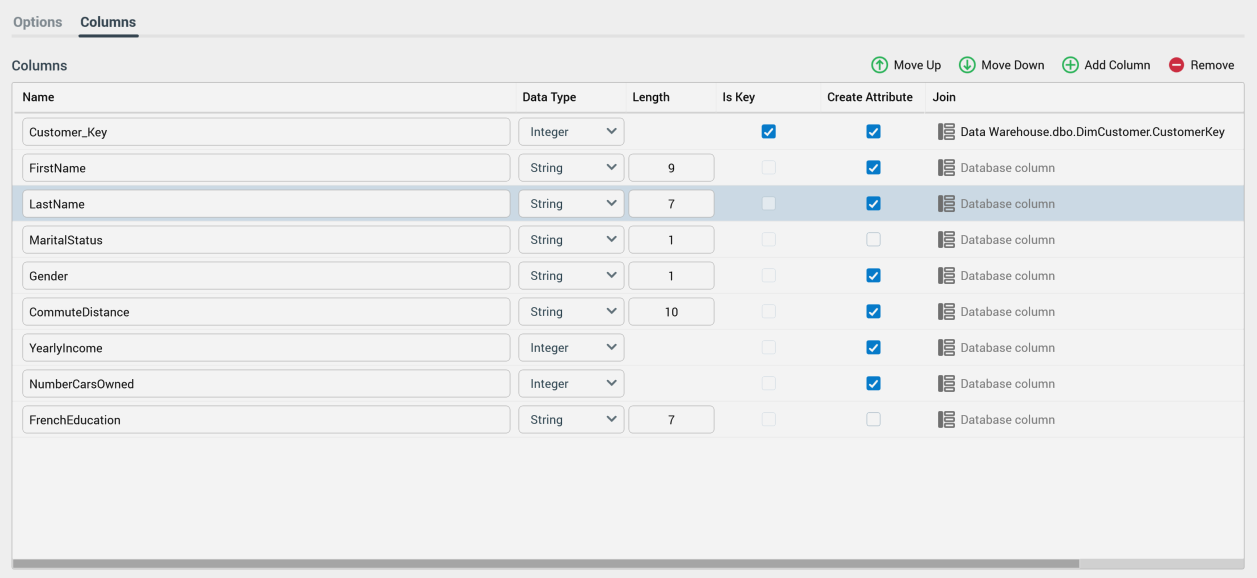This screenshot has width=1257, height=578.
Task: Uncheck Is Key for Customer_Key
Action: tap(768, 132)
